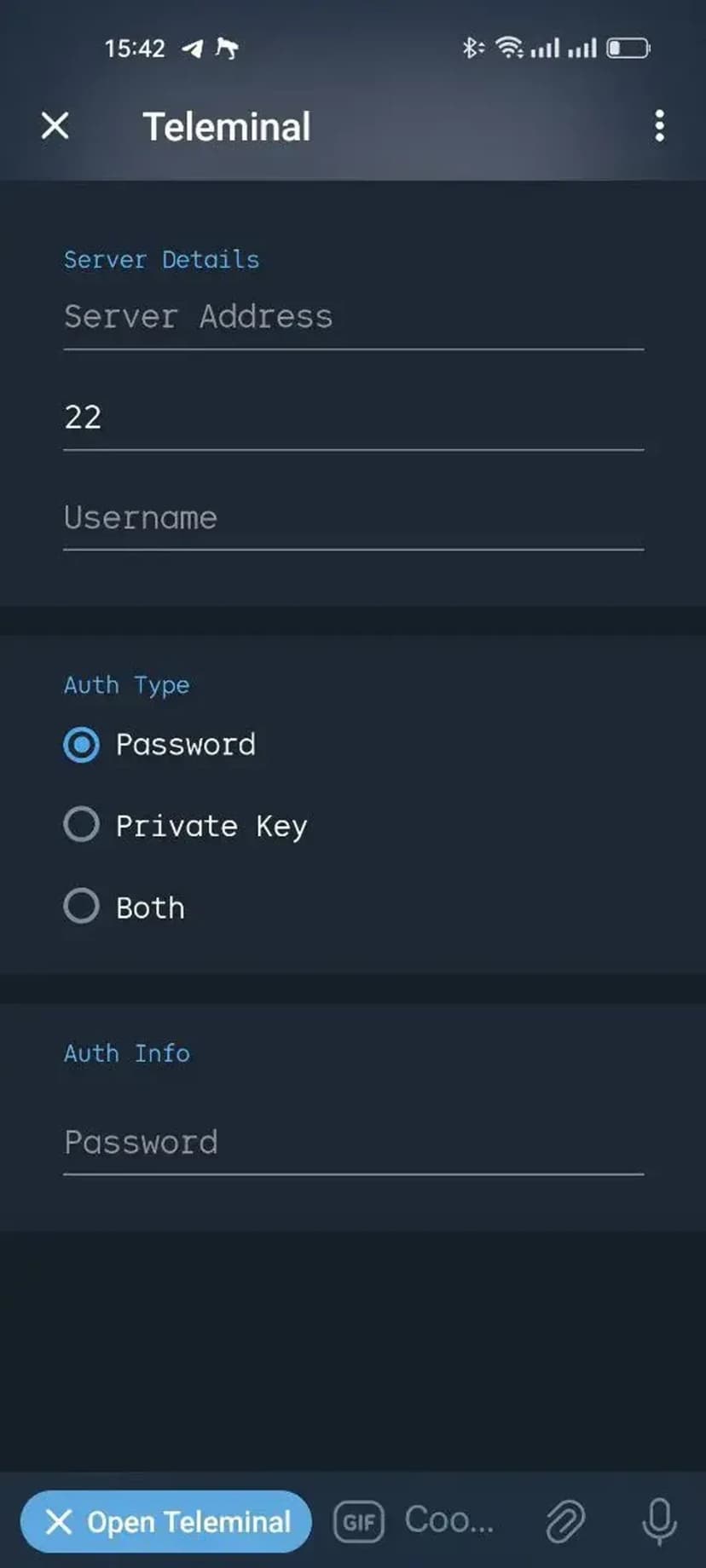706x1568 pixels.
Task: Focus the Username input field
Action: [x=353, y=518]
